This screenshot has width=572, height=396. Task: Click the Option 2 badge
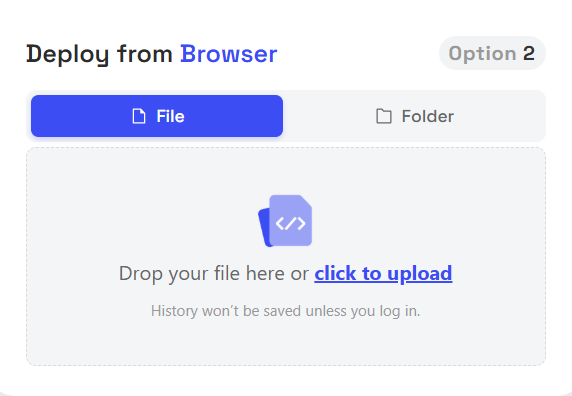[492, 53]
